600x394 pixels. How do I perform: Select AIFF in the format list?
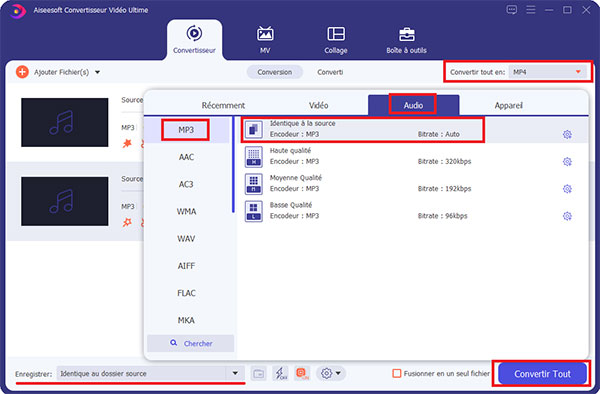pos(186,266)
